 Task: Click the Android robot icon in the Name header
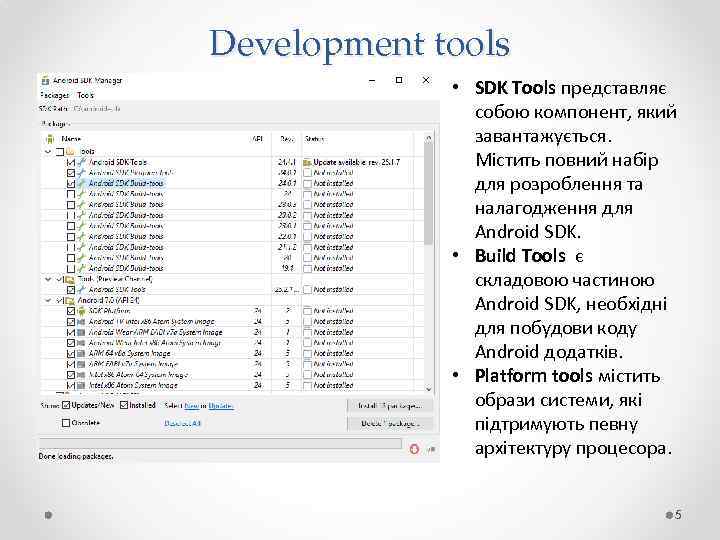click(x=50, y=139)
